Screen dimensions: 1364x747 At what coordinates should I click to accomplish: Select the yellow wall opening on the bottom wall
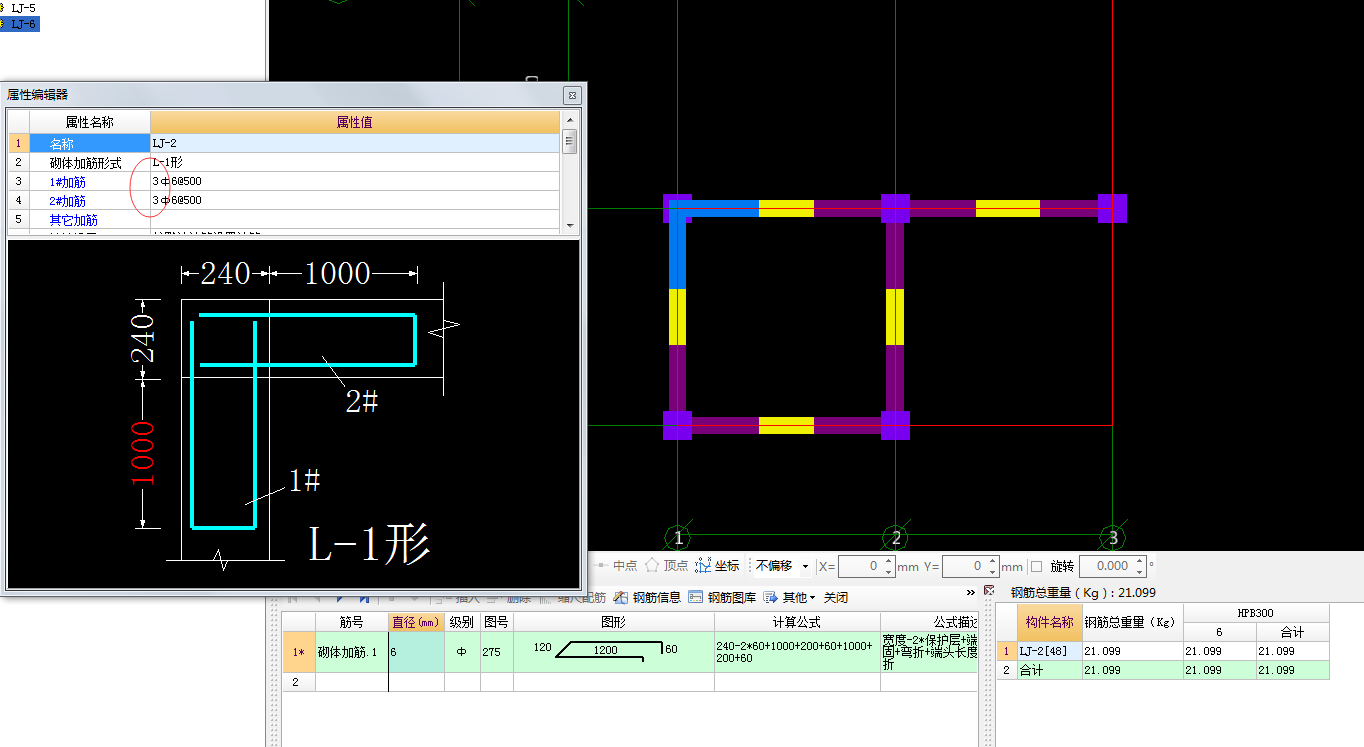tap(786, 425)
